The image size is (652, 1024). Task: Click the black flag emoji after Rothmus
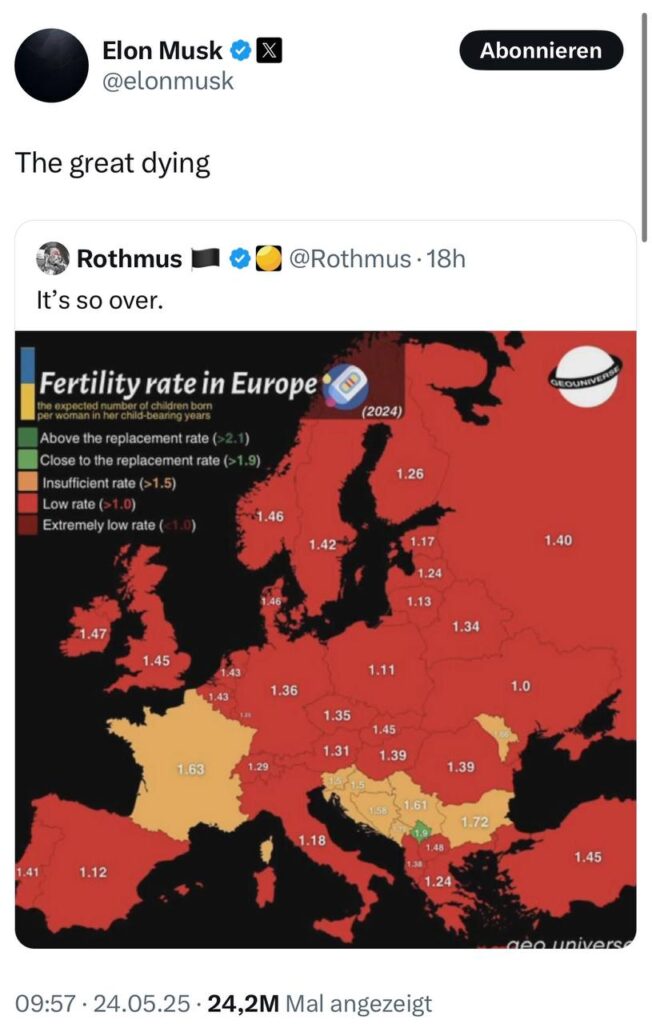[x=205, y=260]
